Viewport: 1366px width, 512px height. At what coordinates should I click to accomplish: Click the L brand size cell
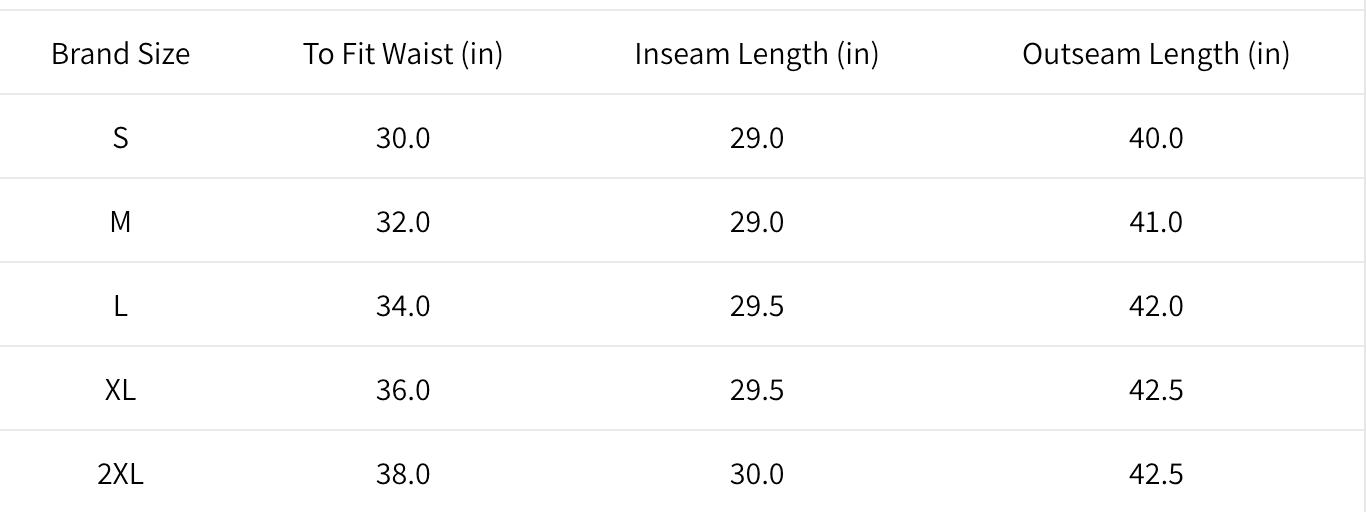(120, 305)
